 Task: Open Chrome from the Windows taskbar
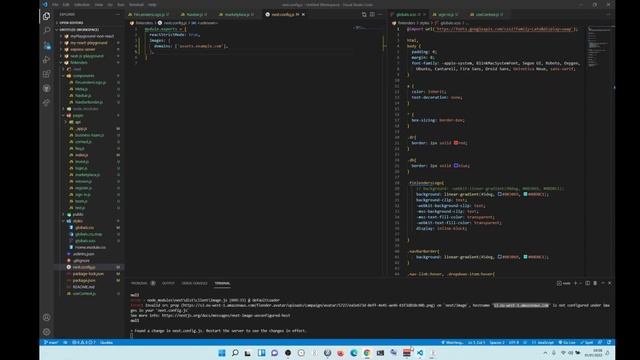[367, 353]
